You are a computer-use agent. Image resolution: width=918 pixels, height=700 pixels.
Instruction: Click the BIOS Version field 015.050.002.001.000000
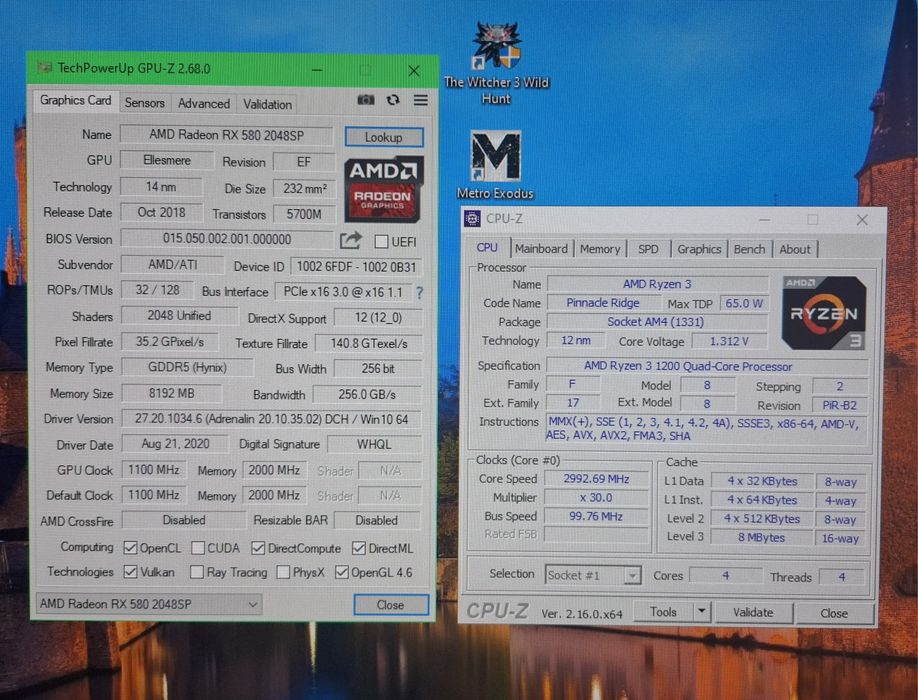pos(227,239)
